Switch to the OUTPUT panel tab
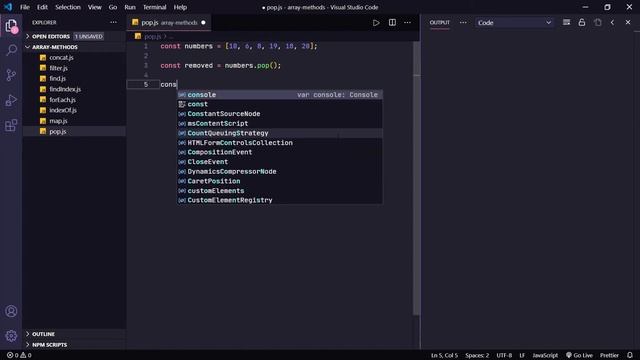The image size is (640, 360). (x=440, y=22)
